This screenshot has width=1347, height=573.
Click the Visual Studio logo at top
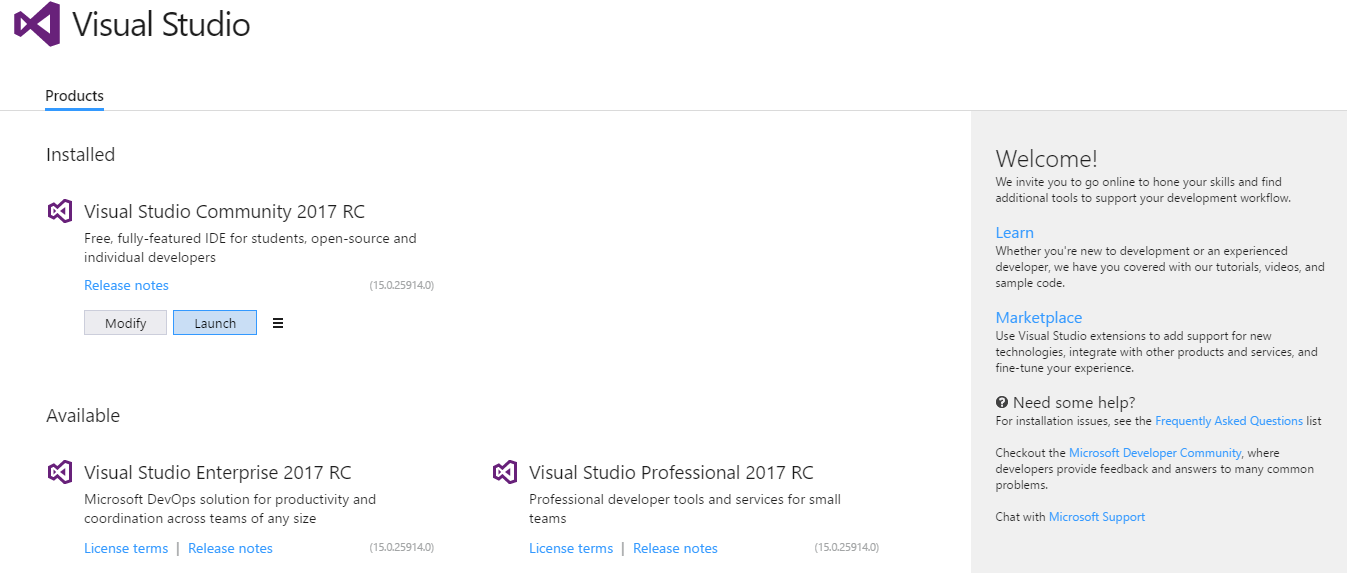click(x=37, y=24)
